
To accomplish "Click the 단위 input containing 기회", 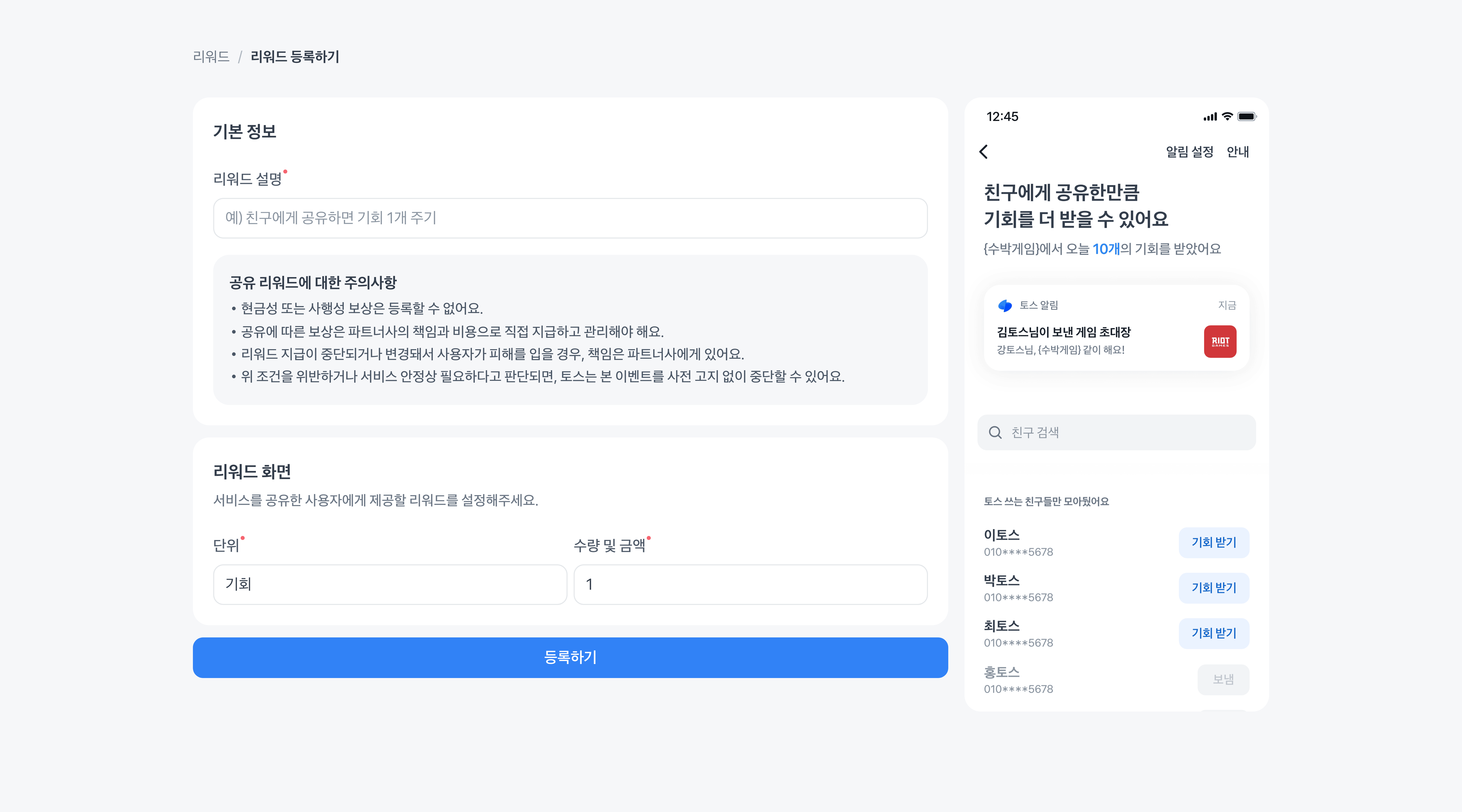I will pyautogui.click(x=390, y=584).
